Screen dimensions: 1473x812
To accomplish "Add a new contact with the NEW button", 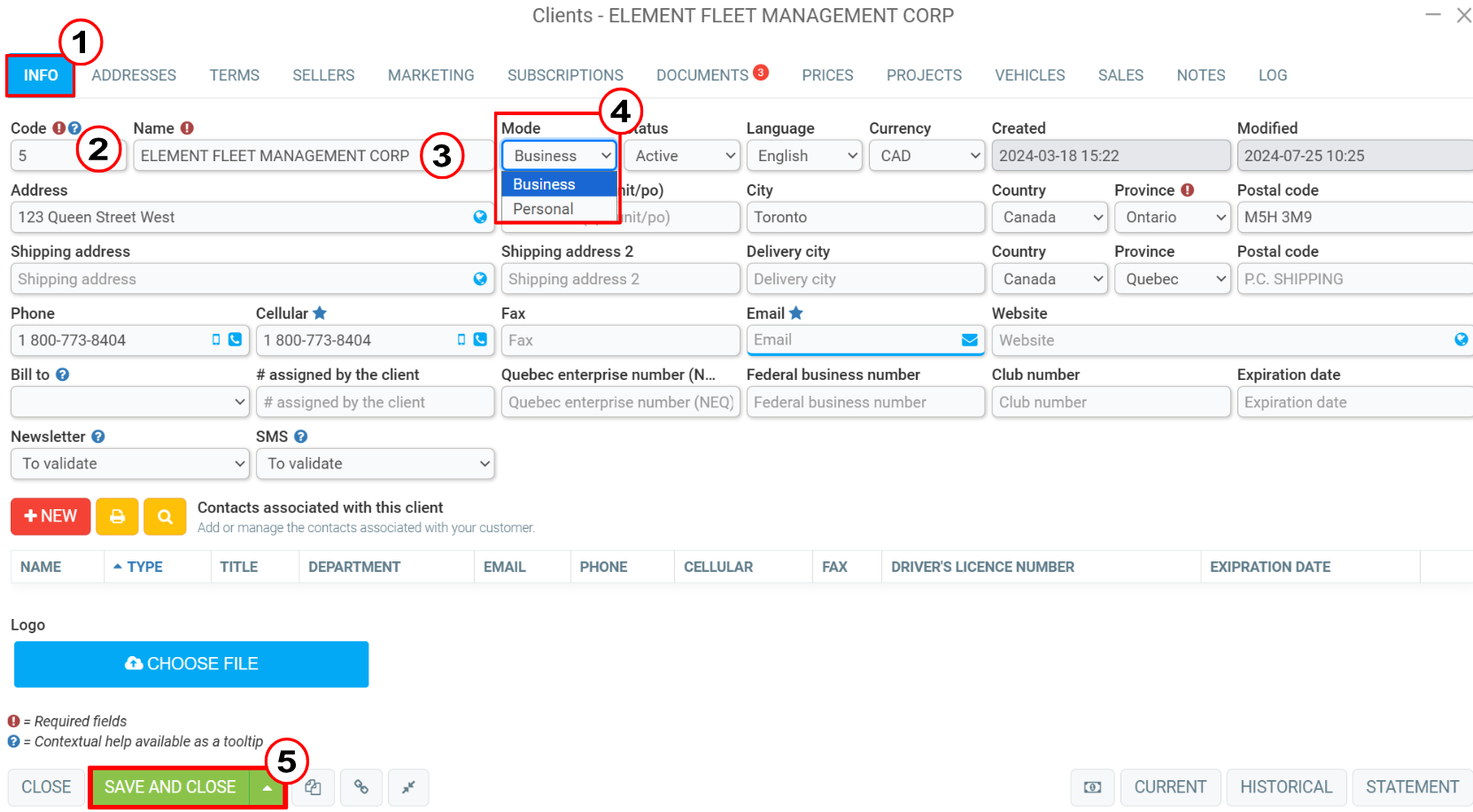I will tap(50, 516).
